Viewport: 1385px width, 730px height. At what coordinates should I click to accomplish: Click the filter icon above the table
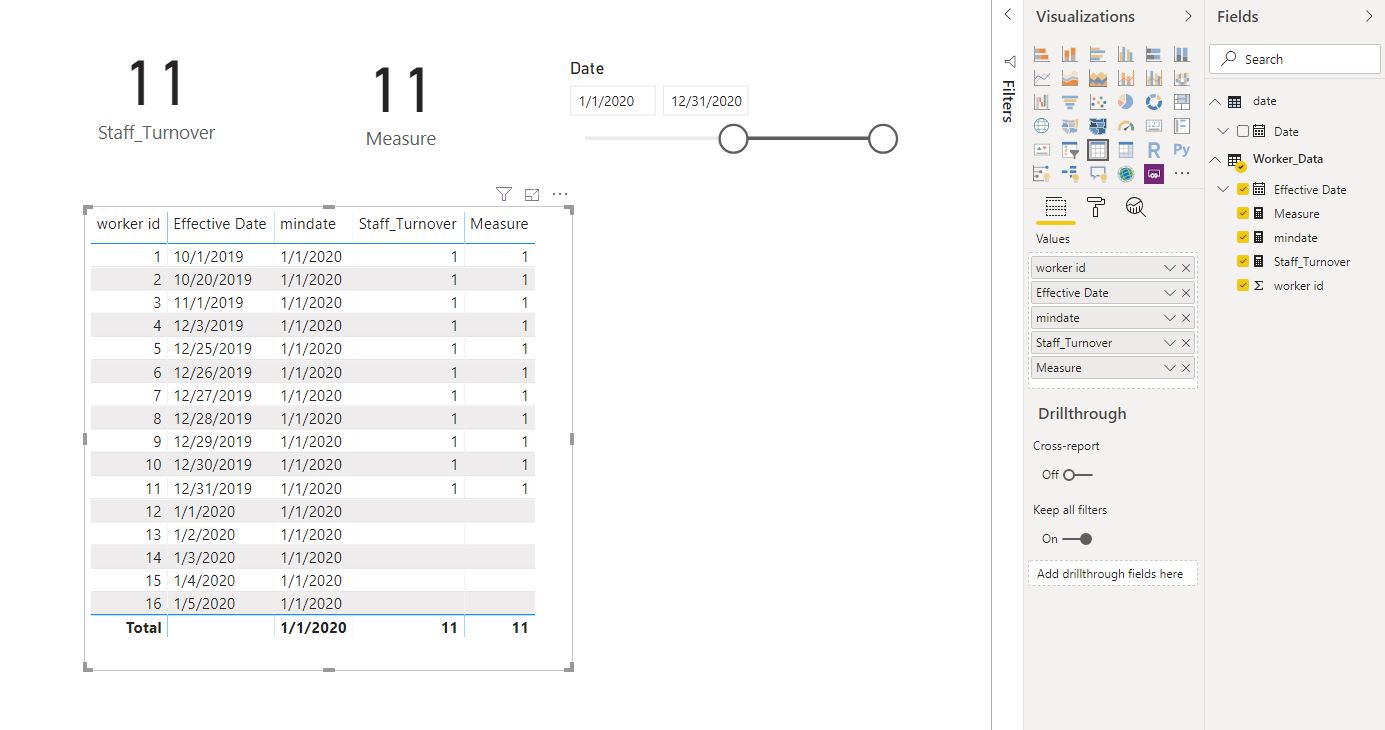(504, 194)
